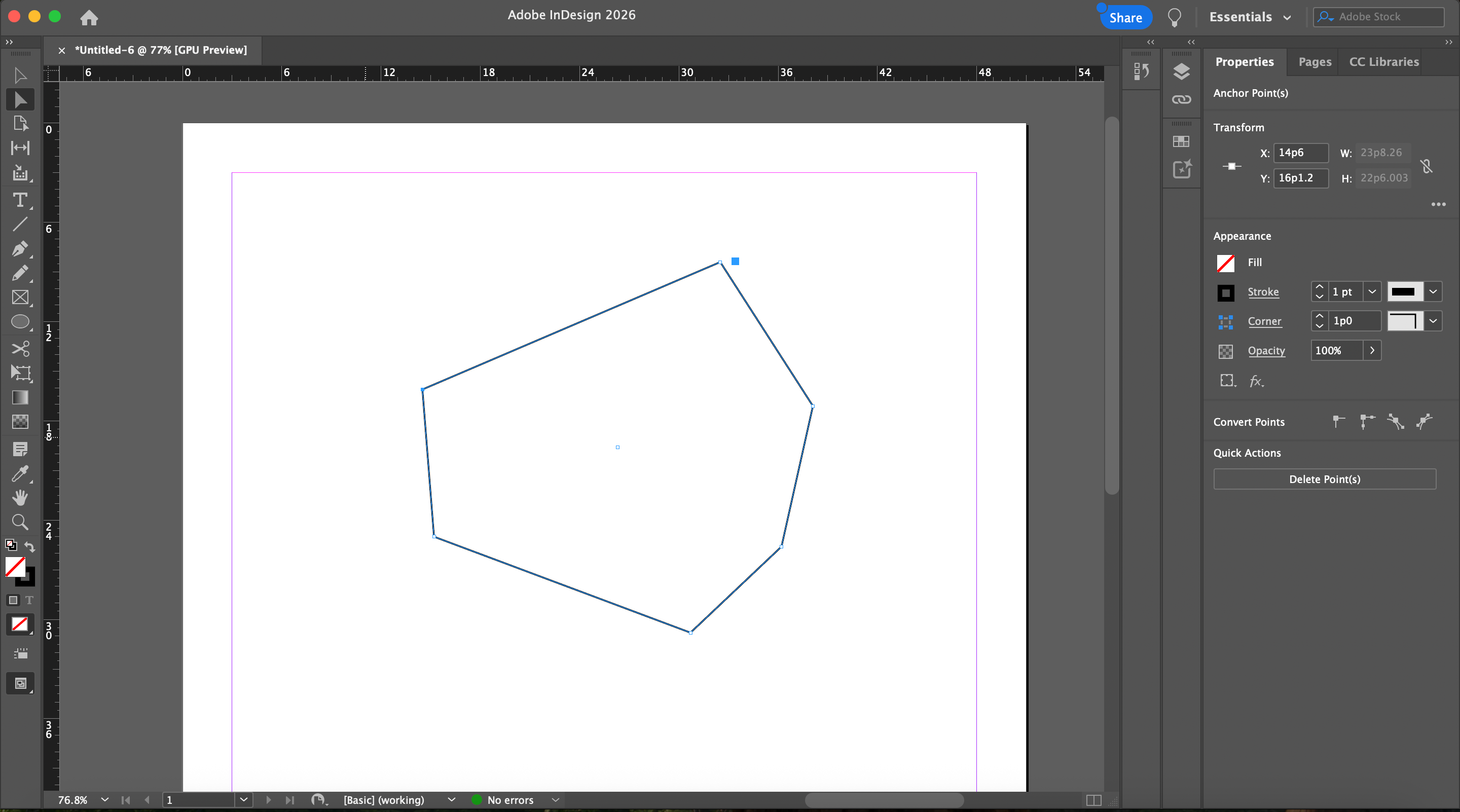Select the Gradient Swatch tool
1460x812 pixels.
pyautogui.click(x=20, y=397)
